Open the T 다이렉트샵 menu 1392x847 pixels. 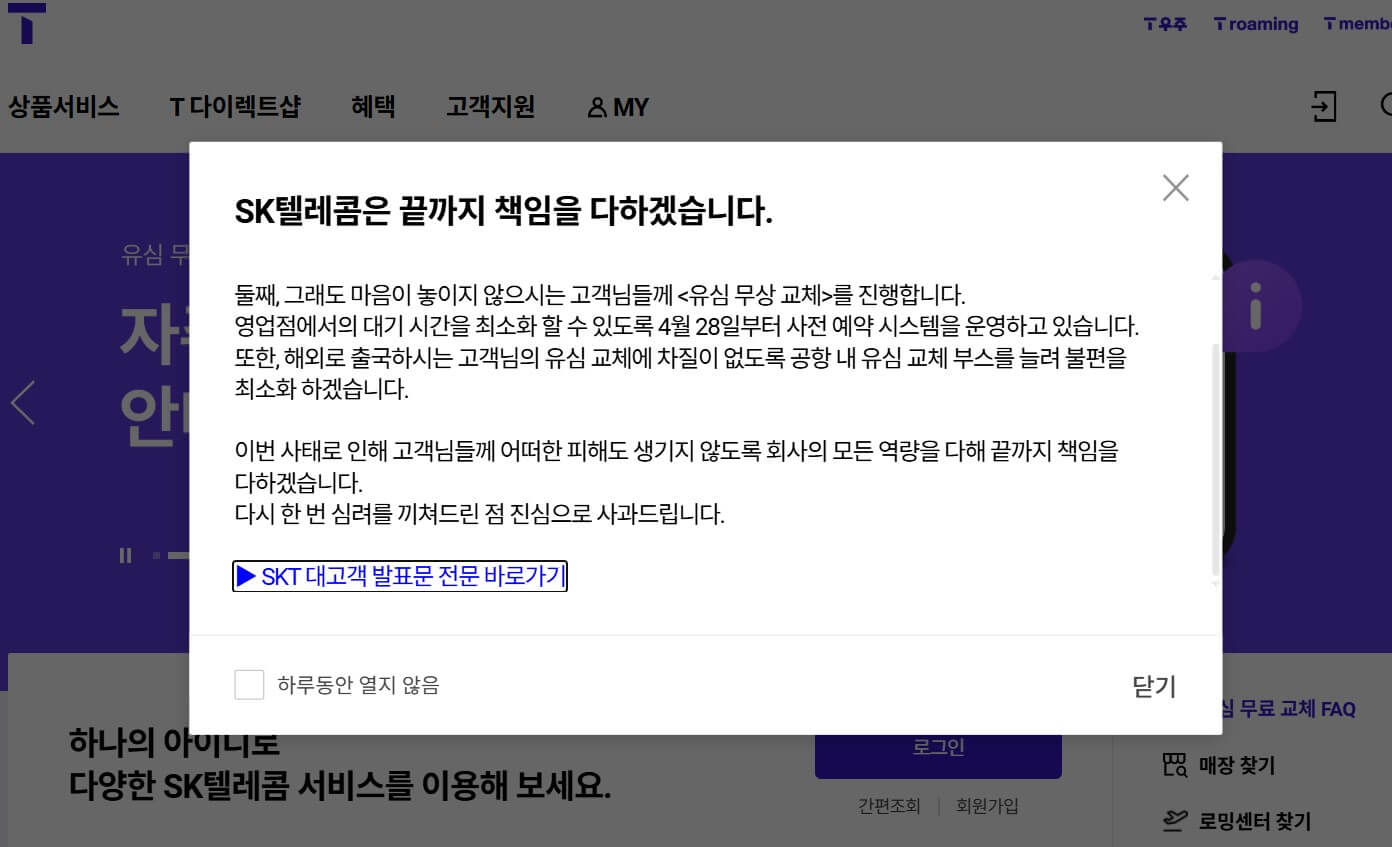pos(235,107)
